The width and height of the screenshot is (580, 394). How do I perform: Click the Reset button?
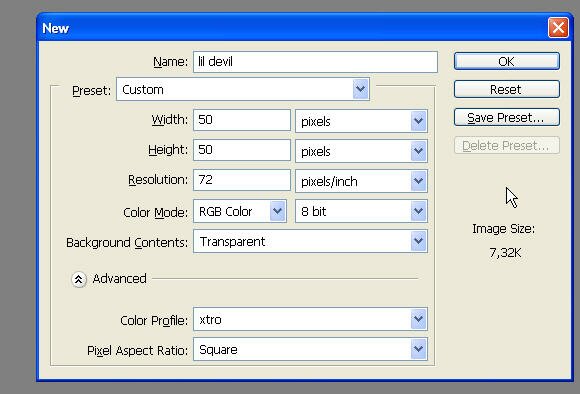[x=506, y=89]
